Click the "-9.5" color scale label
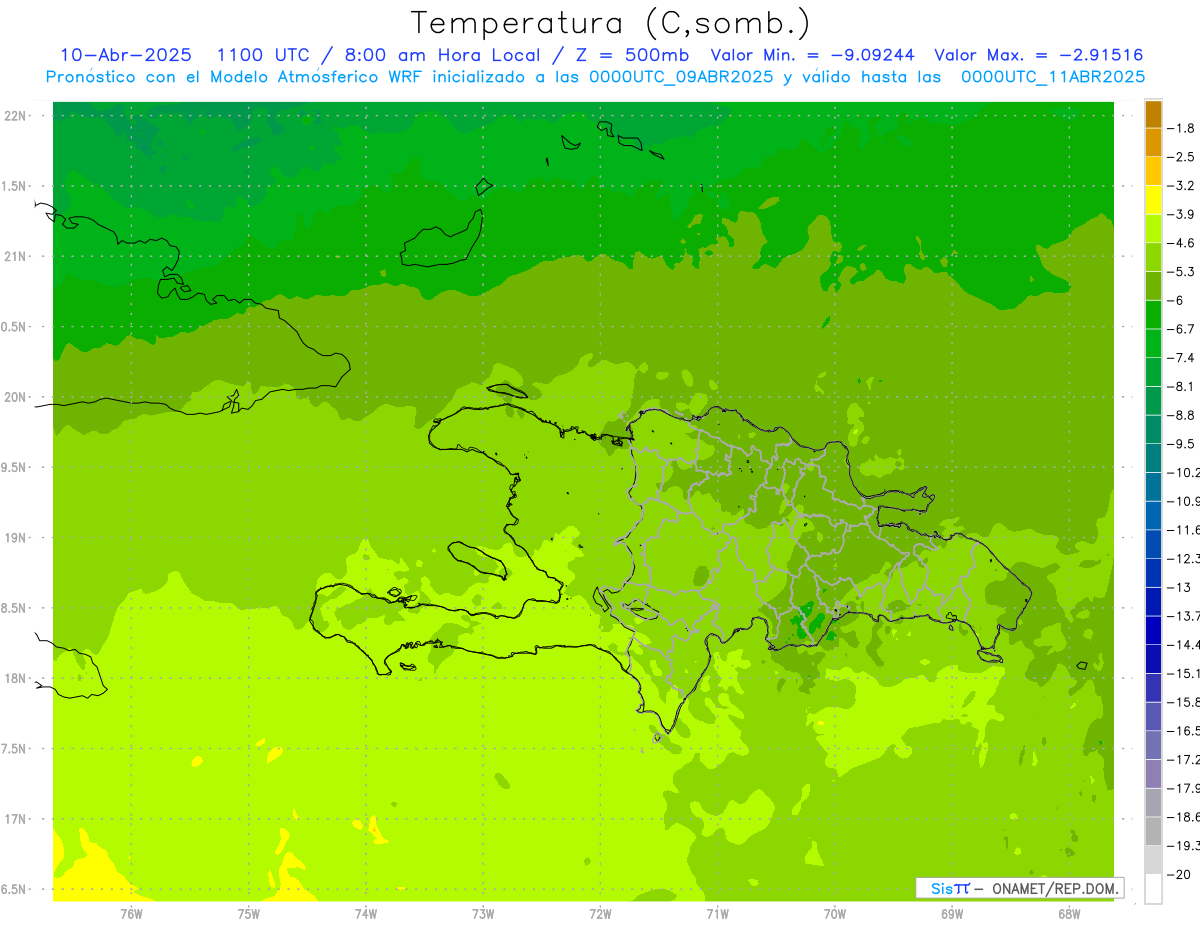Screen dimensions: 1200x927 1181,444
